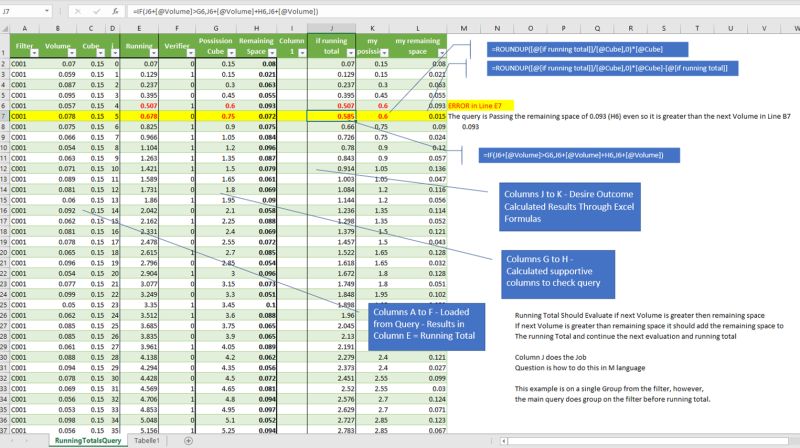Click the 'Verifier' table header cell

pos(178,46)
